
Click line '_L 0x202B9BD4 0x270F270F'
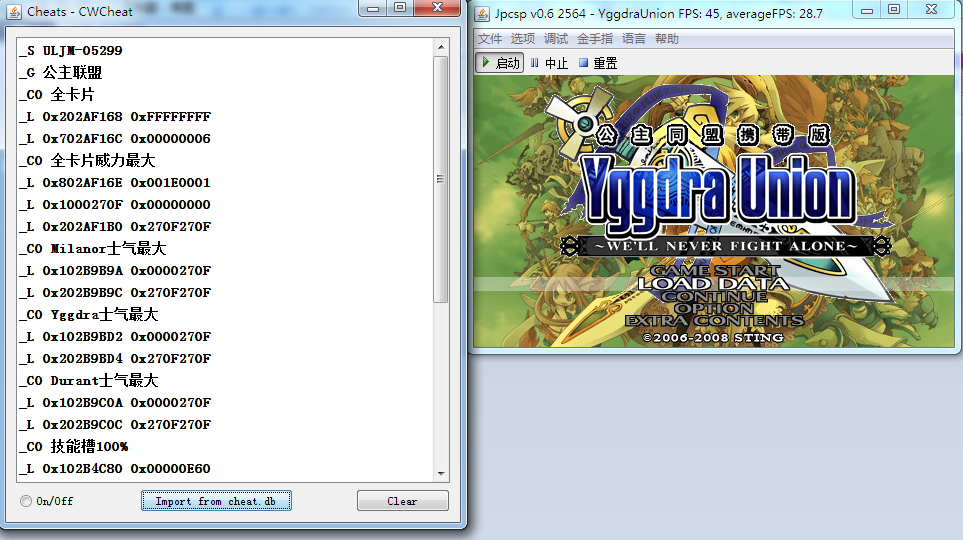click(x=115, y=359)
